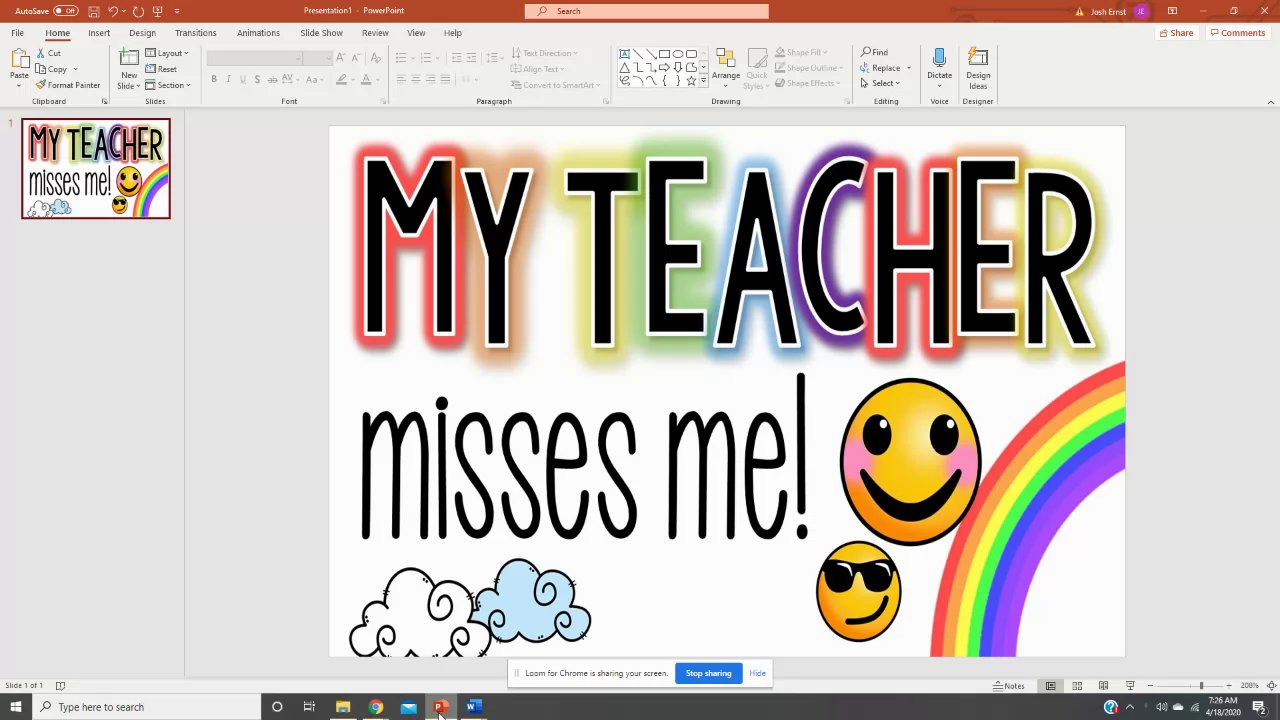Click the Bullets list icon
1280x720 pixels.
(401, 58)
